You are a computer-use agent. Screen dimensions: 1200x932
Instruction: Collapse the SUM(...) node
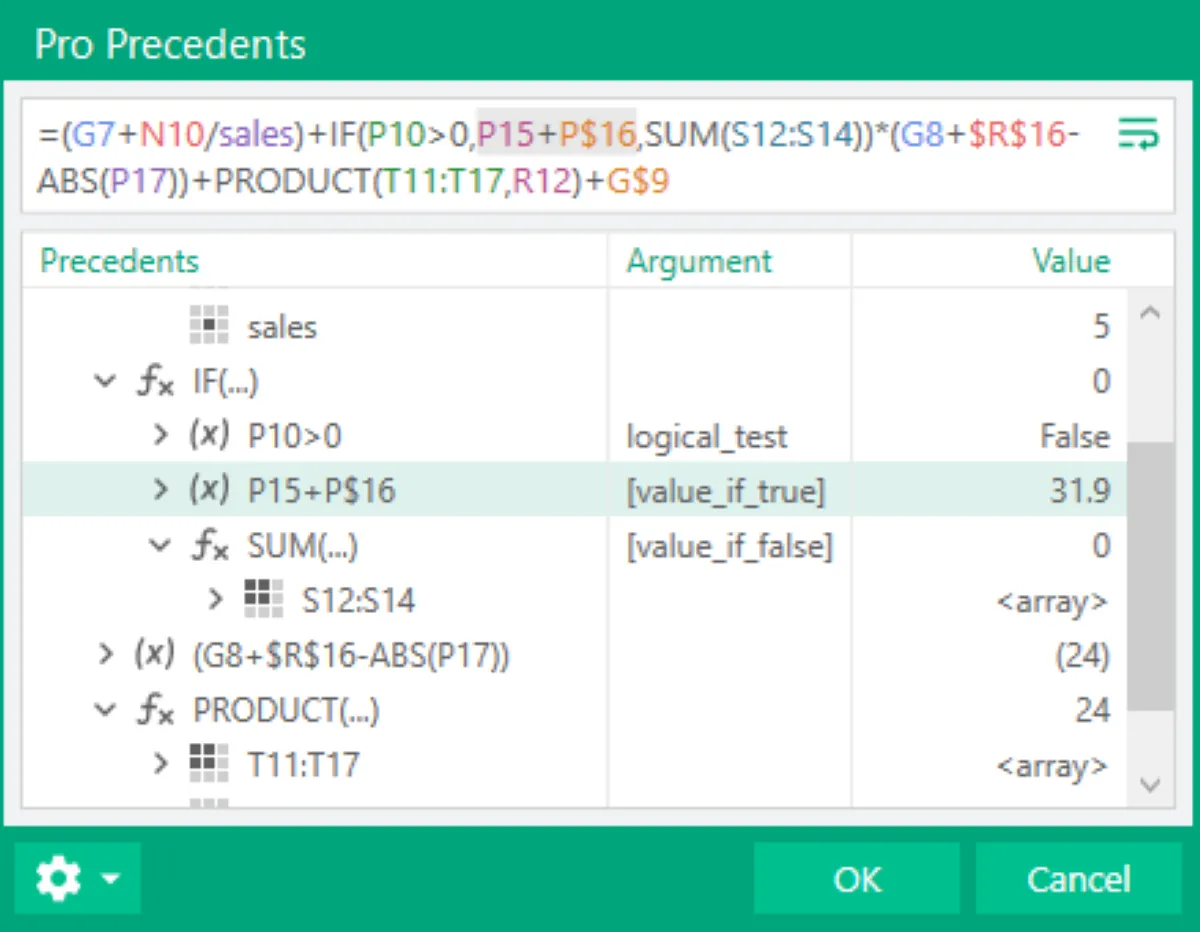tap(159, 546)
